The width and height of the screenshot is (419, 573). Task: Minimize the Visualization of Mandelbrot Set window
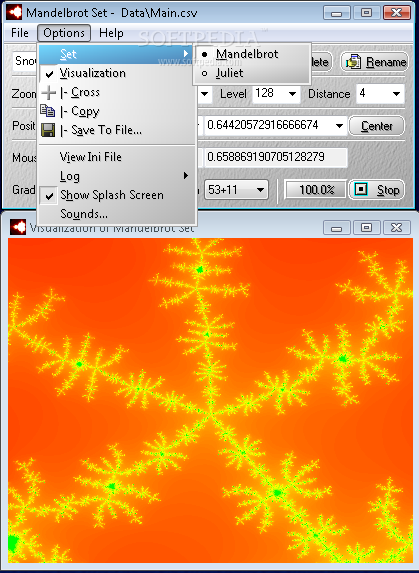[336, 228]
